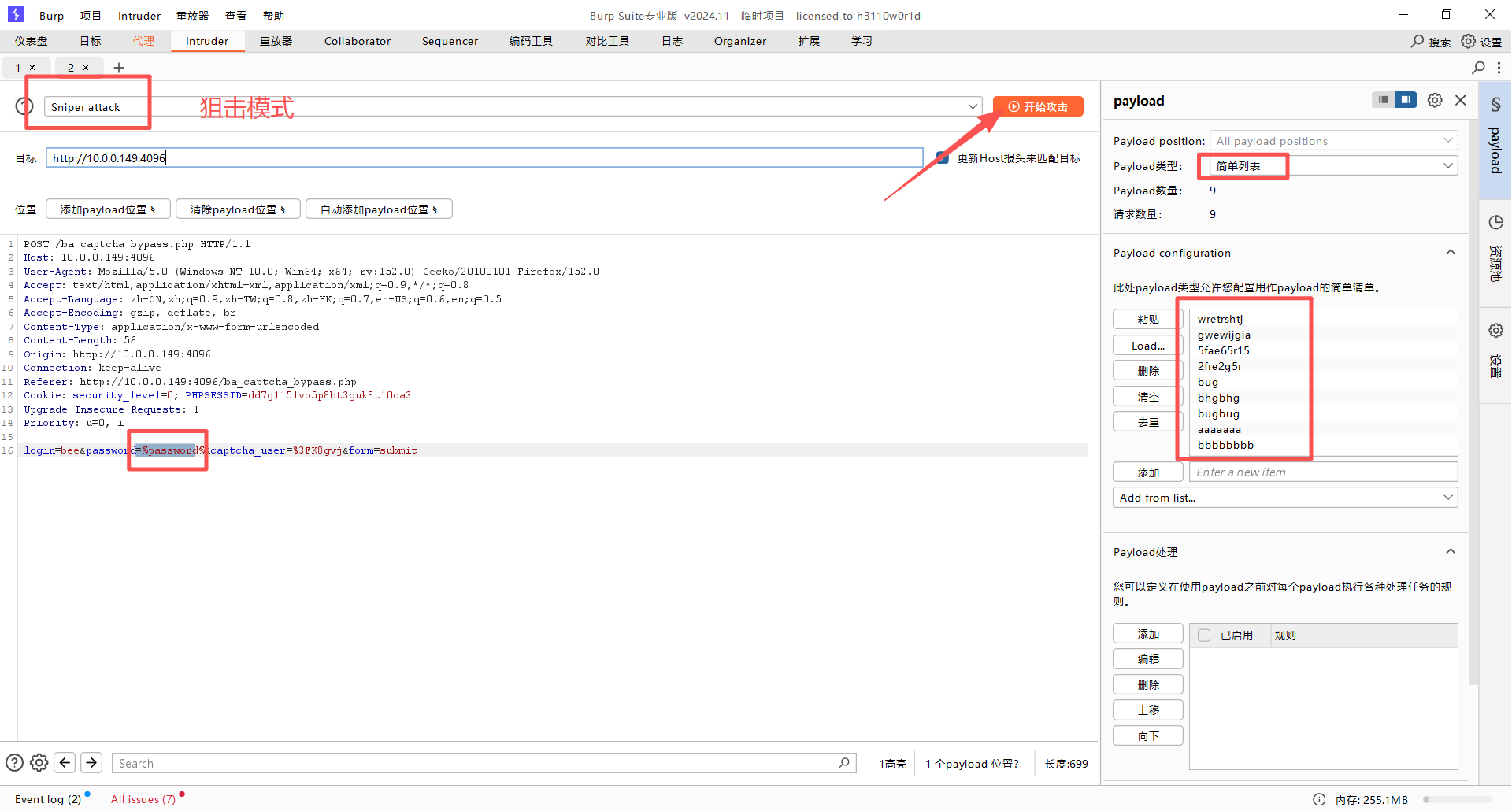Switch to the Organizer tab
This screenshot has width=1512, height=811.
(740, 41)
